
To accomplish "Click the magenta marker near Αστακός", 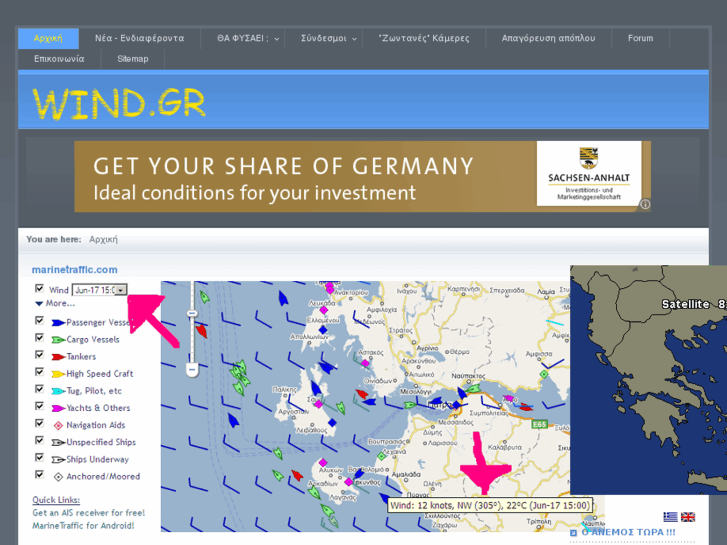I will click(365, 363).
